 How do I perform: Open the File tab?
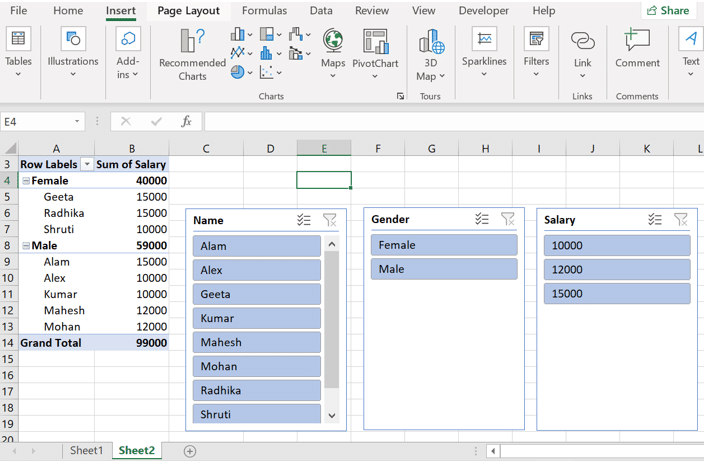tap(18, 10)
